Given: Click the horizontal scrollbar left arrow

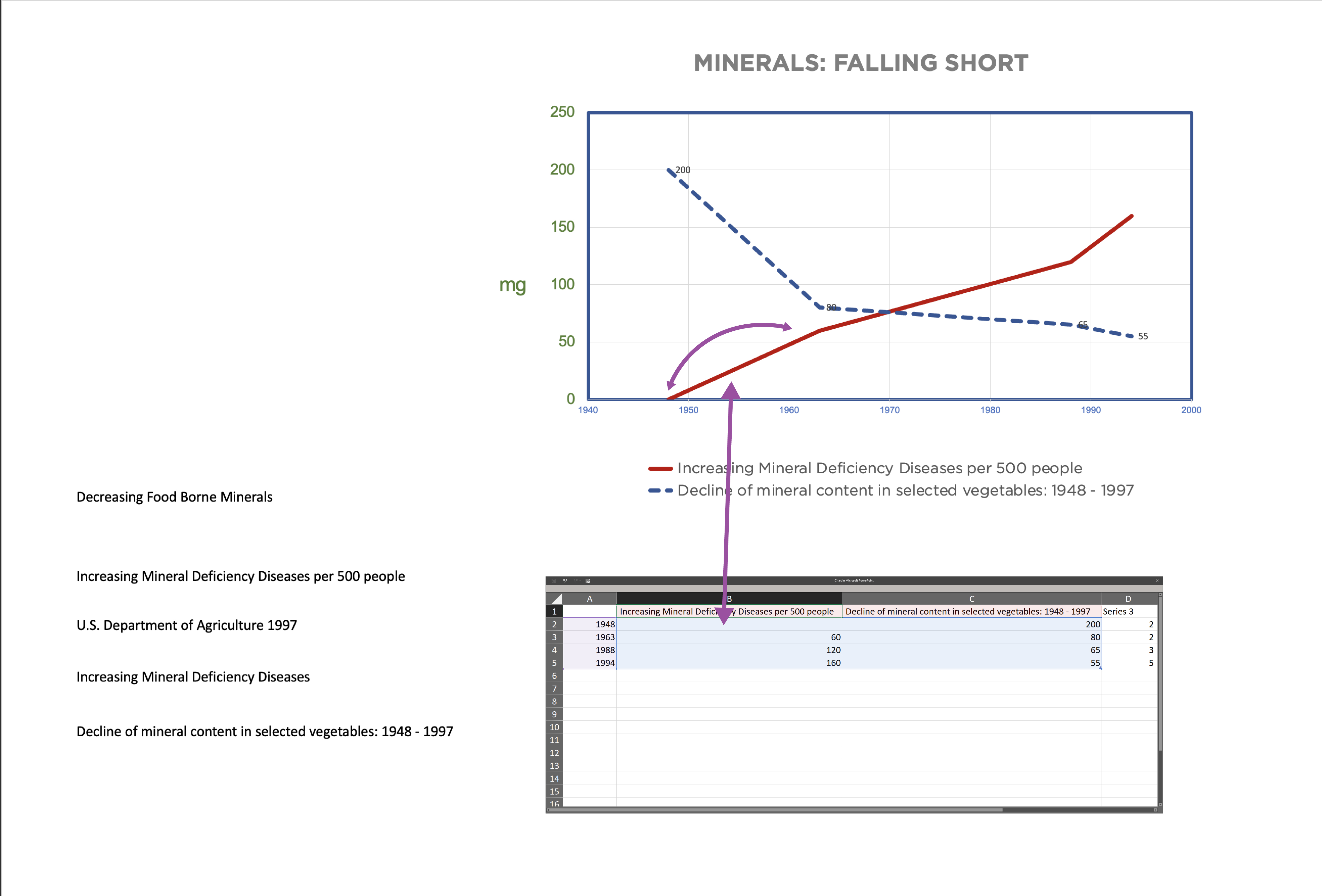Looking at the screenshot, I should tap(548, 810).
